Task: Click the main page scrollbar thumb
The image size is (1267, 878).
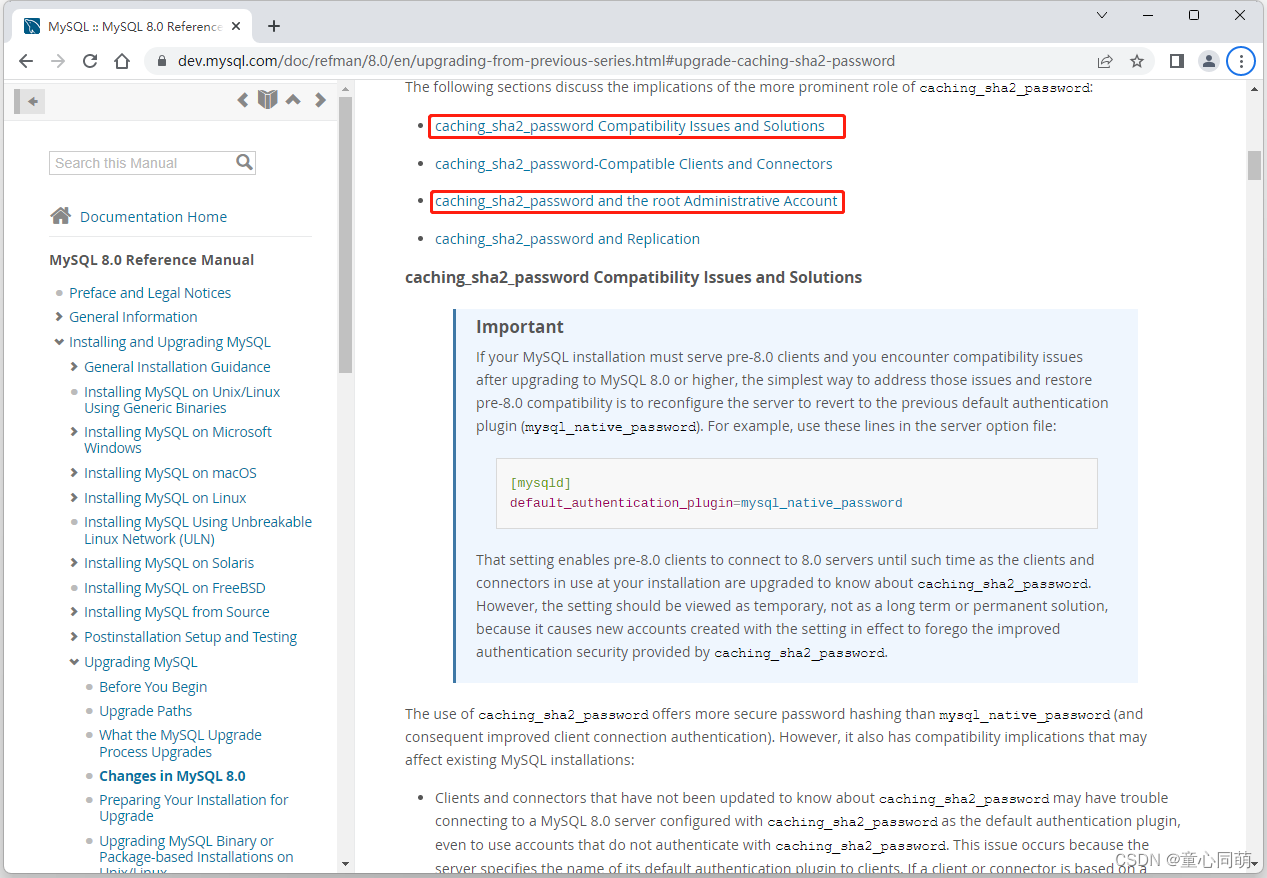Action: 1254,165
